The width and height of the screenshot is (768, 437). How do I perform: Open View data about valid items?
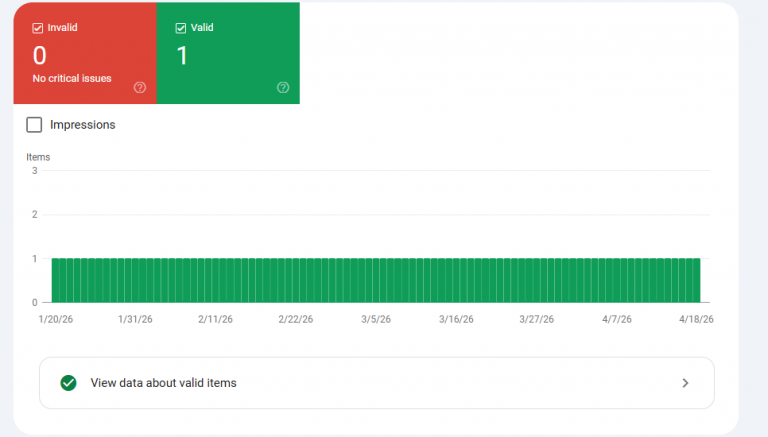pyautogui.click(x=164, y=382)
